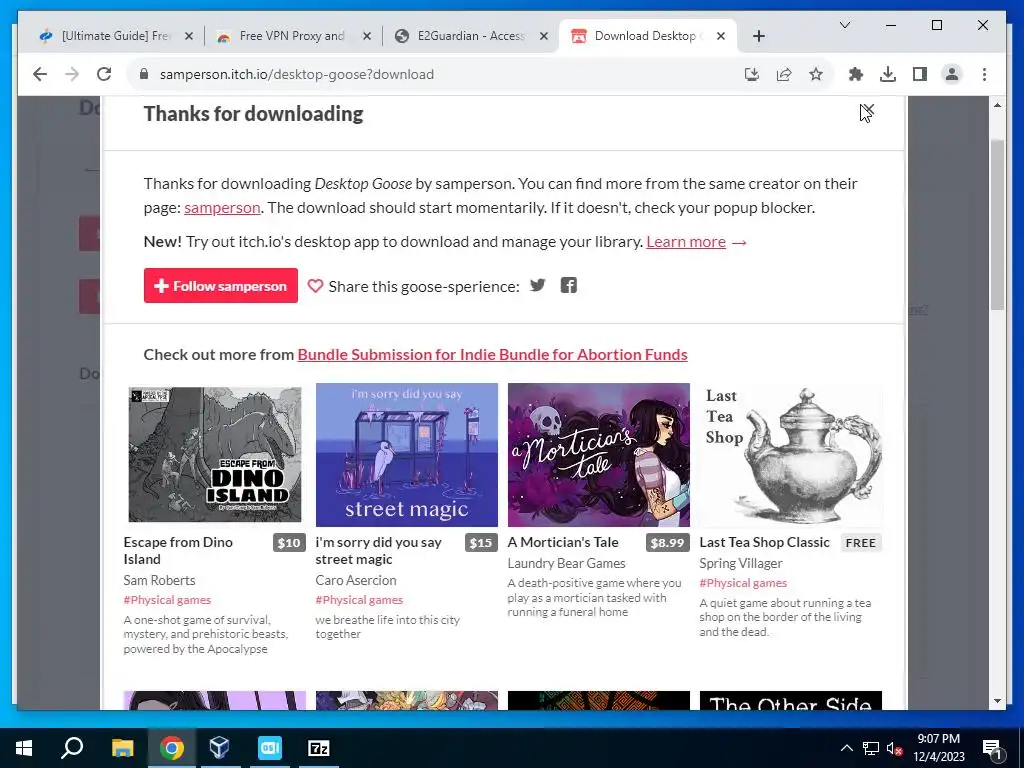Click the $15 price tag

481,543
